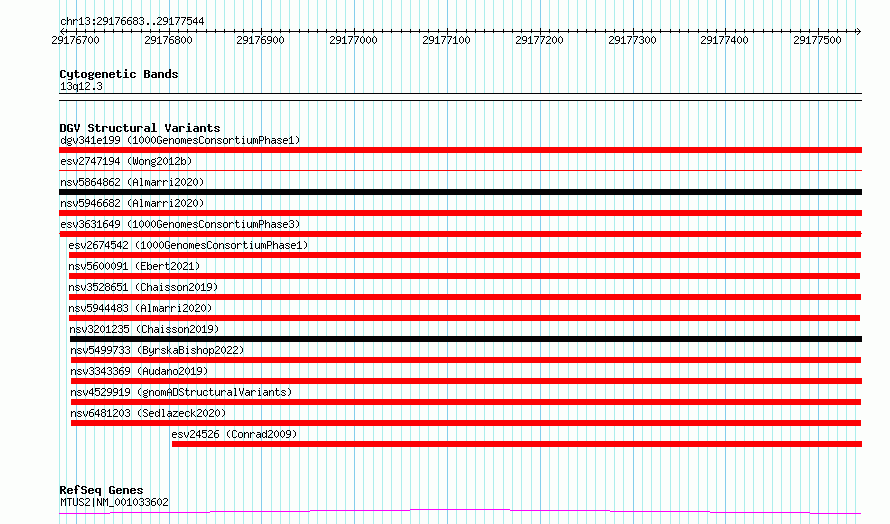Screen dimensions: 890x524
Task: Open variant esv2747194 (Wong2012b) label
Action: [126, 161]
